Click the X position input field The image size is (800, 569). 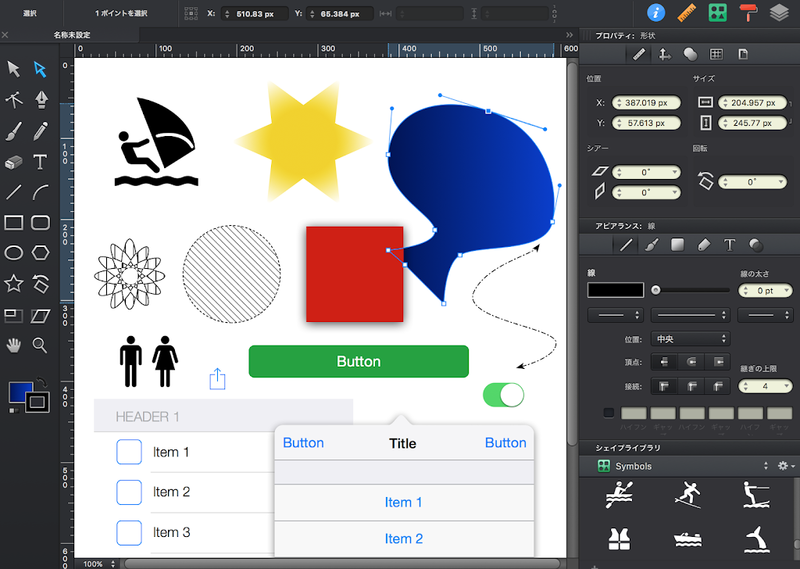pos(648,102)
